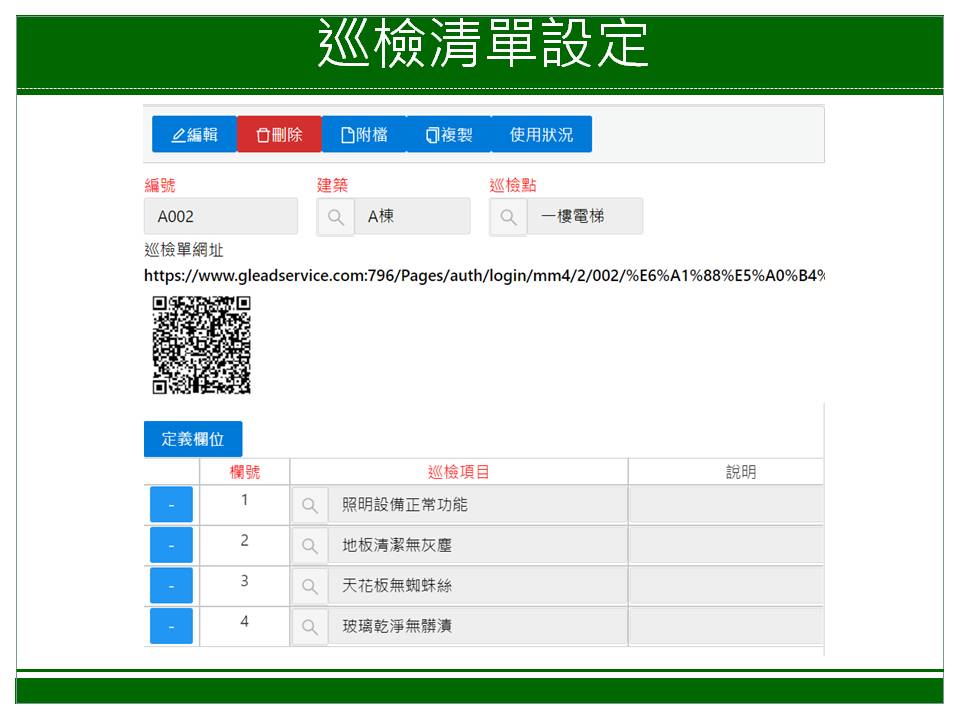This screenshot has height=720, width=960.
Task: Click the 巡檢點 field showing 一樓電梯
Action: tap(585, 216)
